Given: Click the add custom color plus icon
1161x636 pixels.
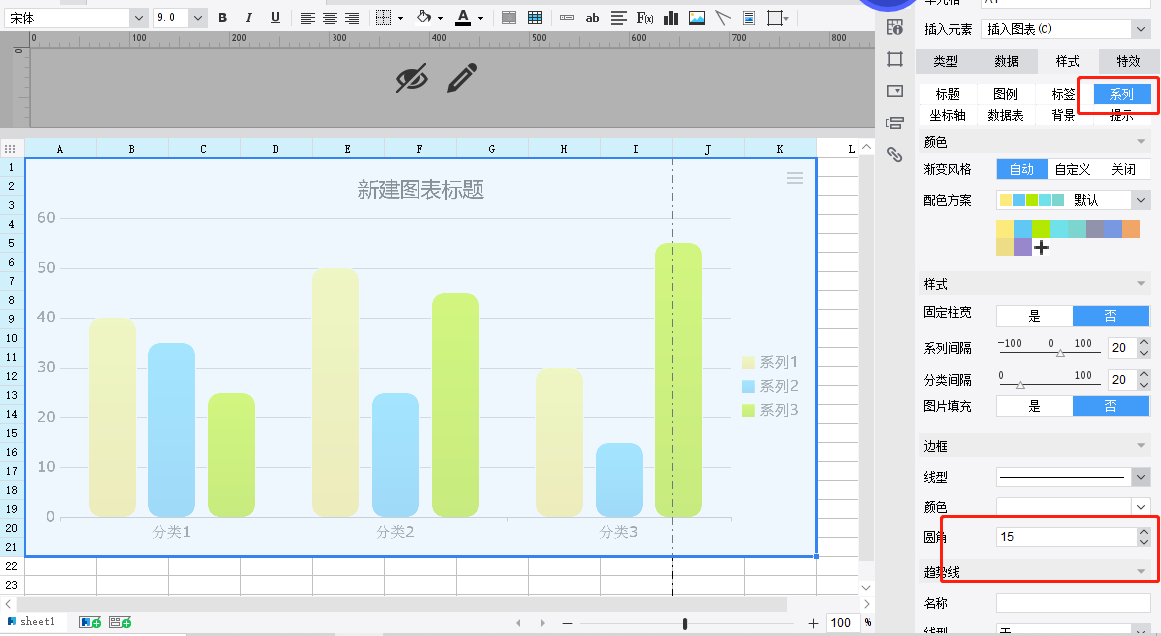Looking at the screenshot, I should coord(1041,247).
